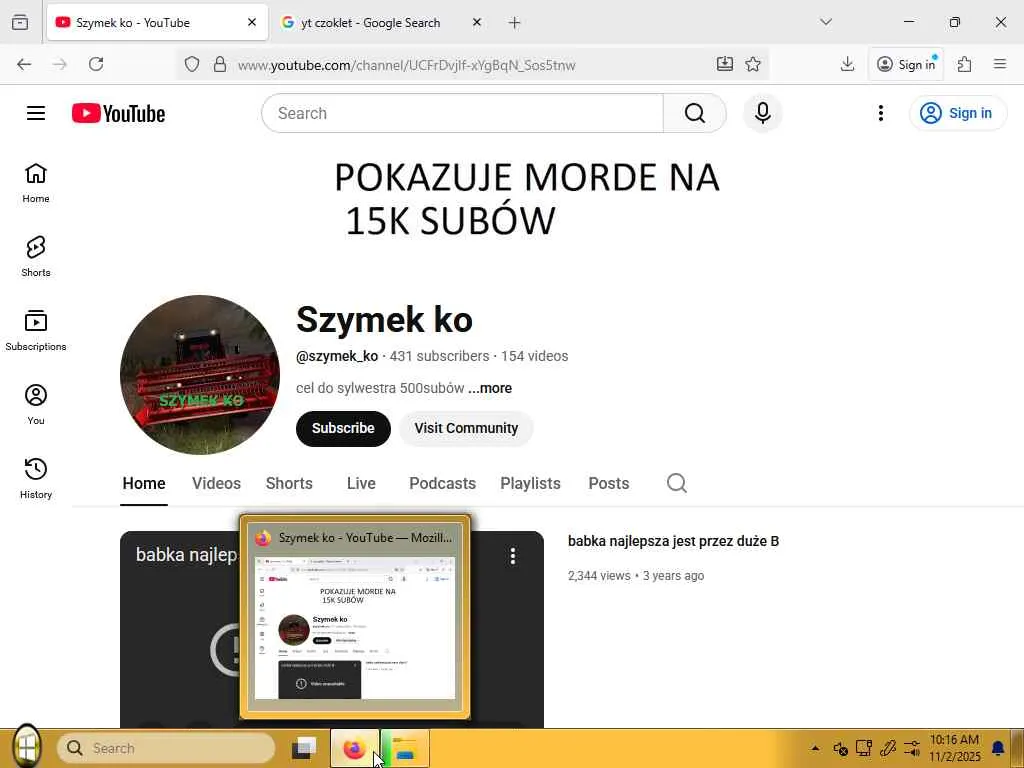Screen dimensions: 1024x768
Task: Click the '154 videos' text
Action: [534, 356]
